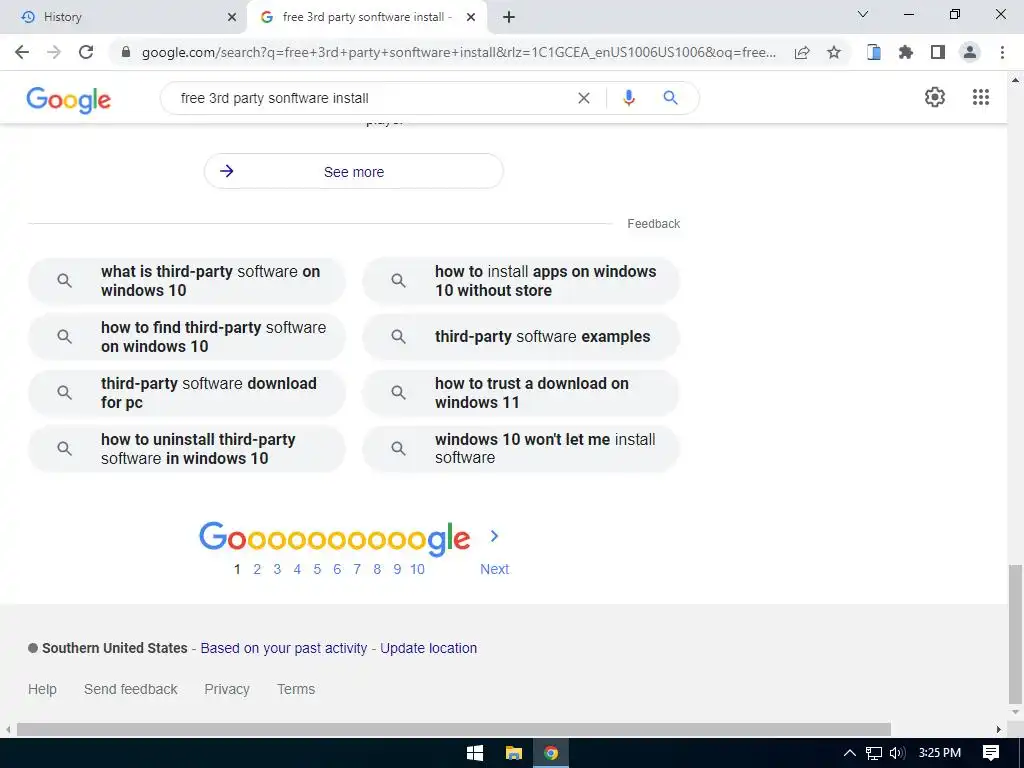Screen dimensions: 1024x768
Task: Open Based on your past activity
Action: 283,648
